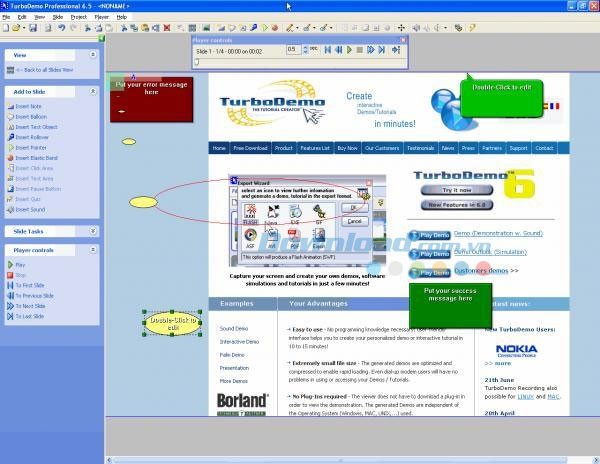Click Insert Note in sidebar
Image resolution: width=600 pixels, height=464 pixels.
[25, 106]
